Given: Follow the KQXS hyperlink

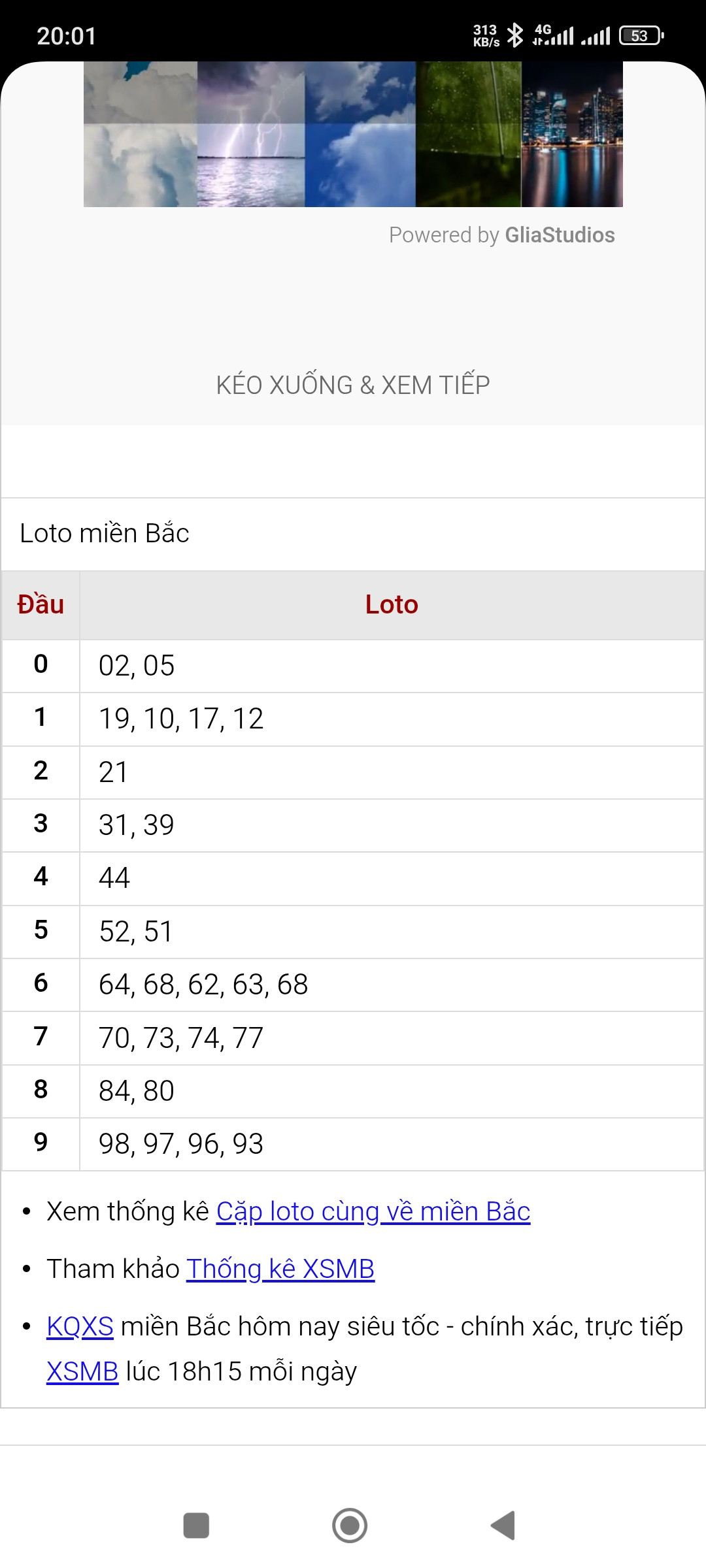Looking at the screenshot, I should [80, 1326].
